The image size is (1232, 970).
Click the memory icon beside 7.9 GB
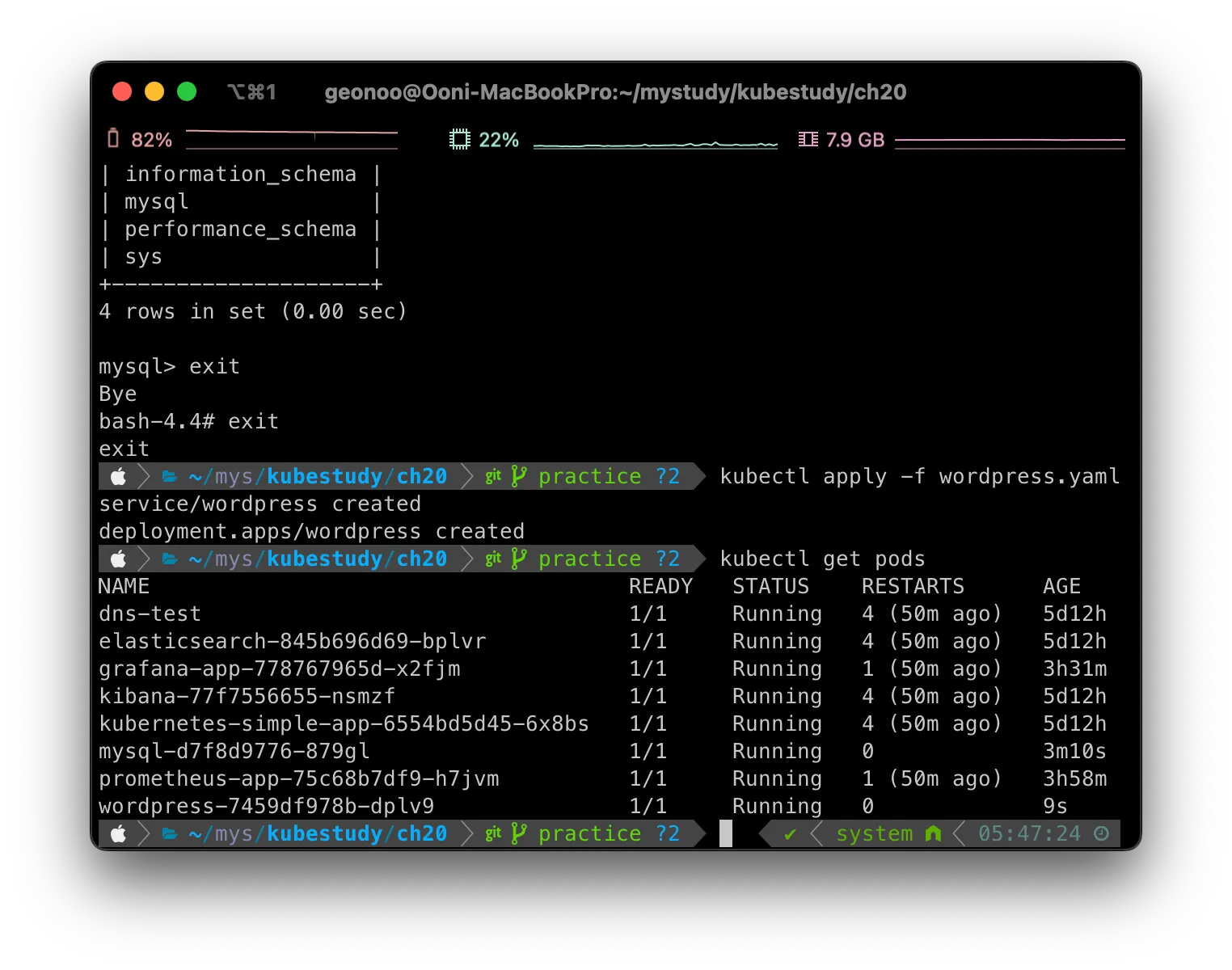(808, 140)
